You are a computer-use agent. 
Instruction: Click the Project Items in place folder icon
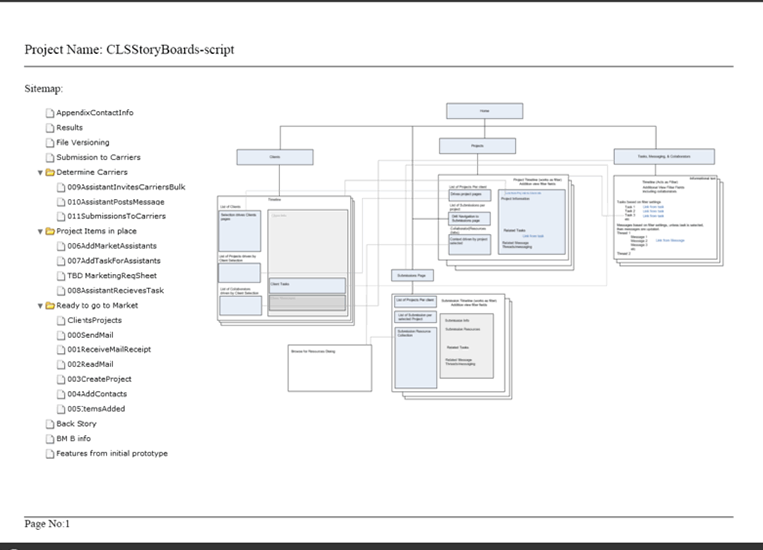tap(50, 231)
